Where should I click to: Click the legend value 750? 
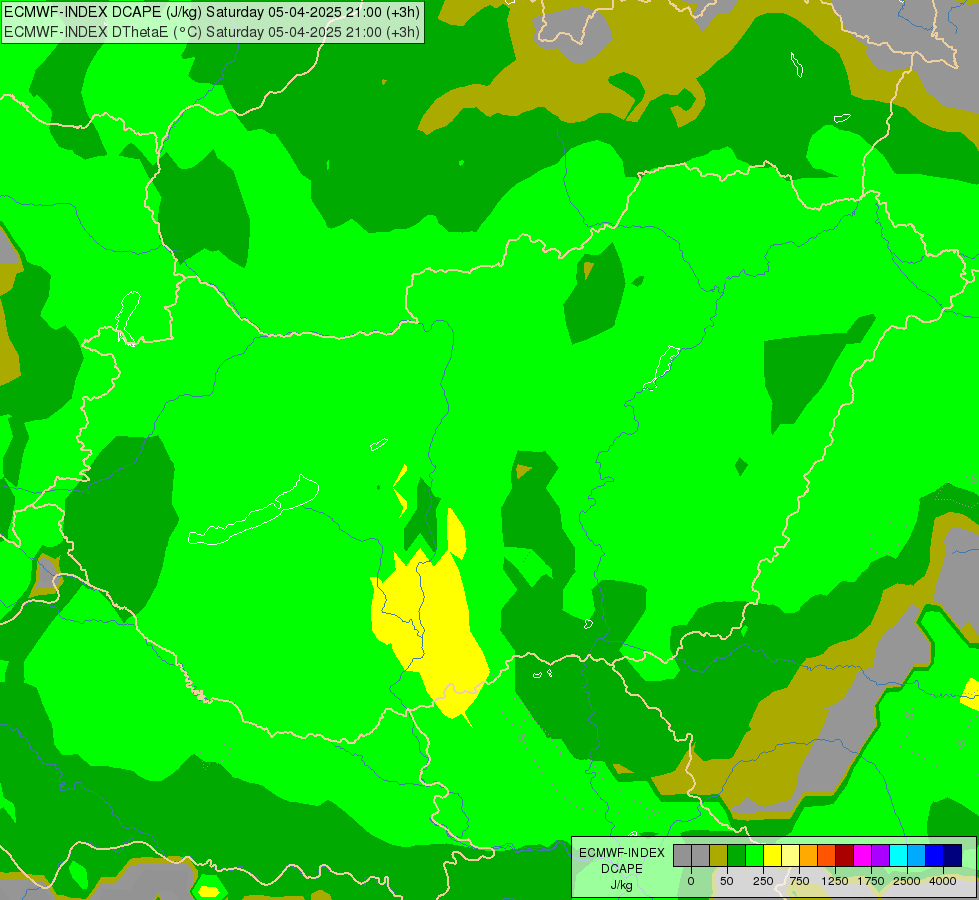(x=799, y=881)
